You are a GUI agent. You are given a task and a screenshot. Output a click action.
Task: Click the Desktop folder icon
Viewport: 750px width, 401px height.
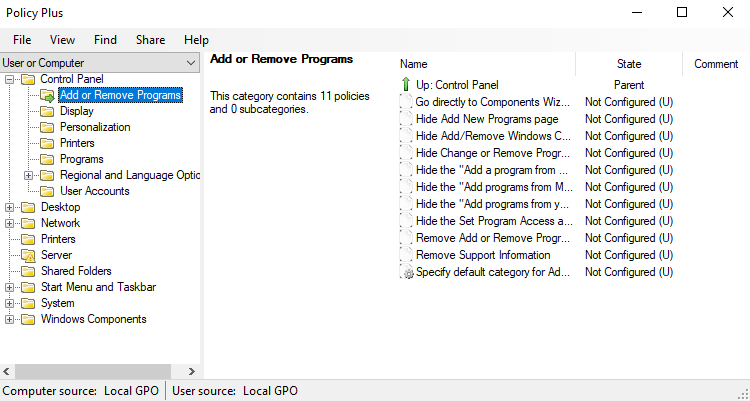click(x=28, y=207)
